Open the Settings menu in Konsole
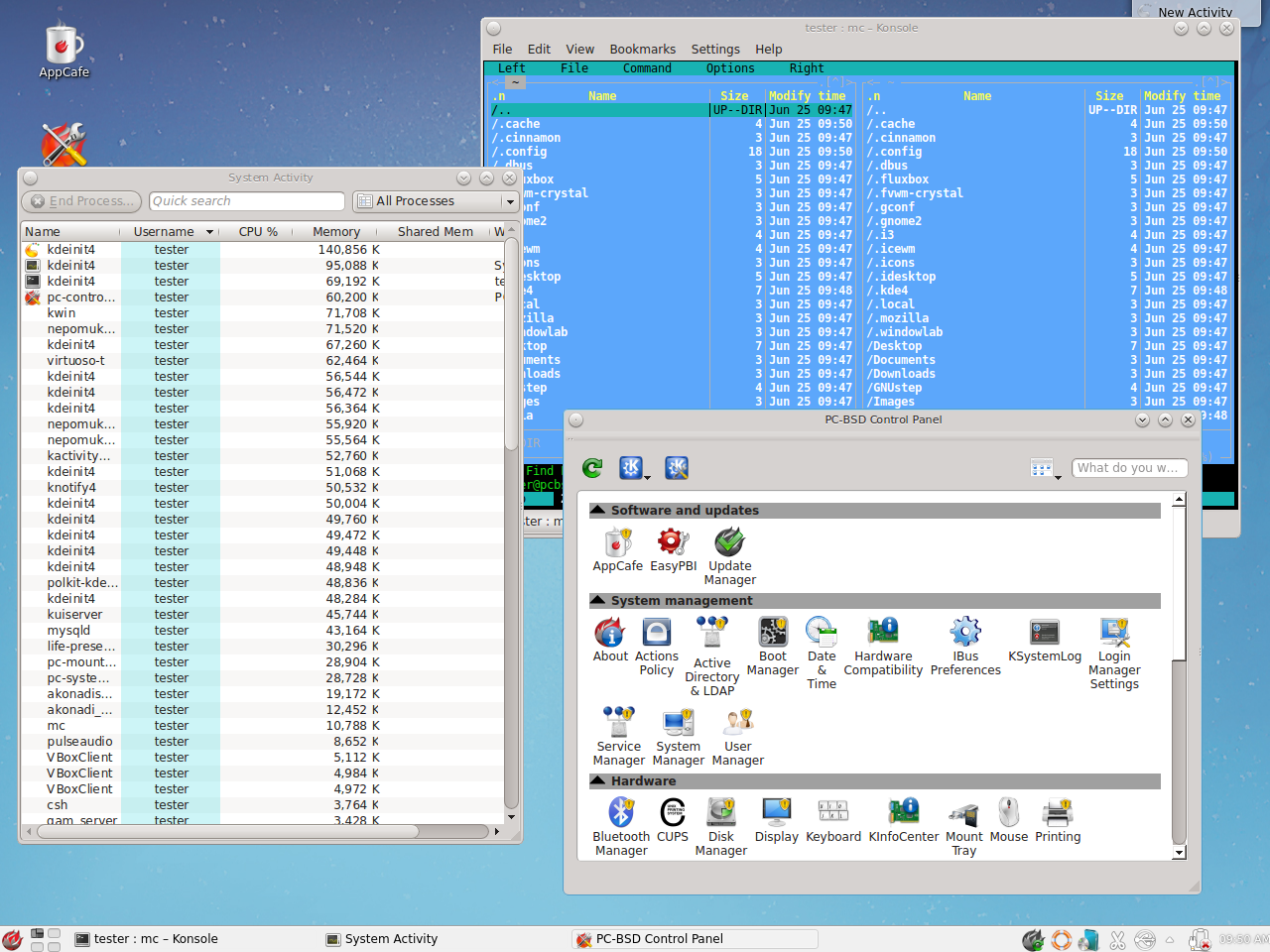 (x=715, y=49)
